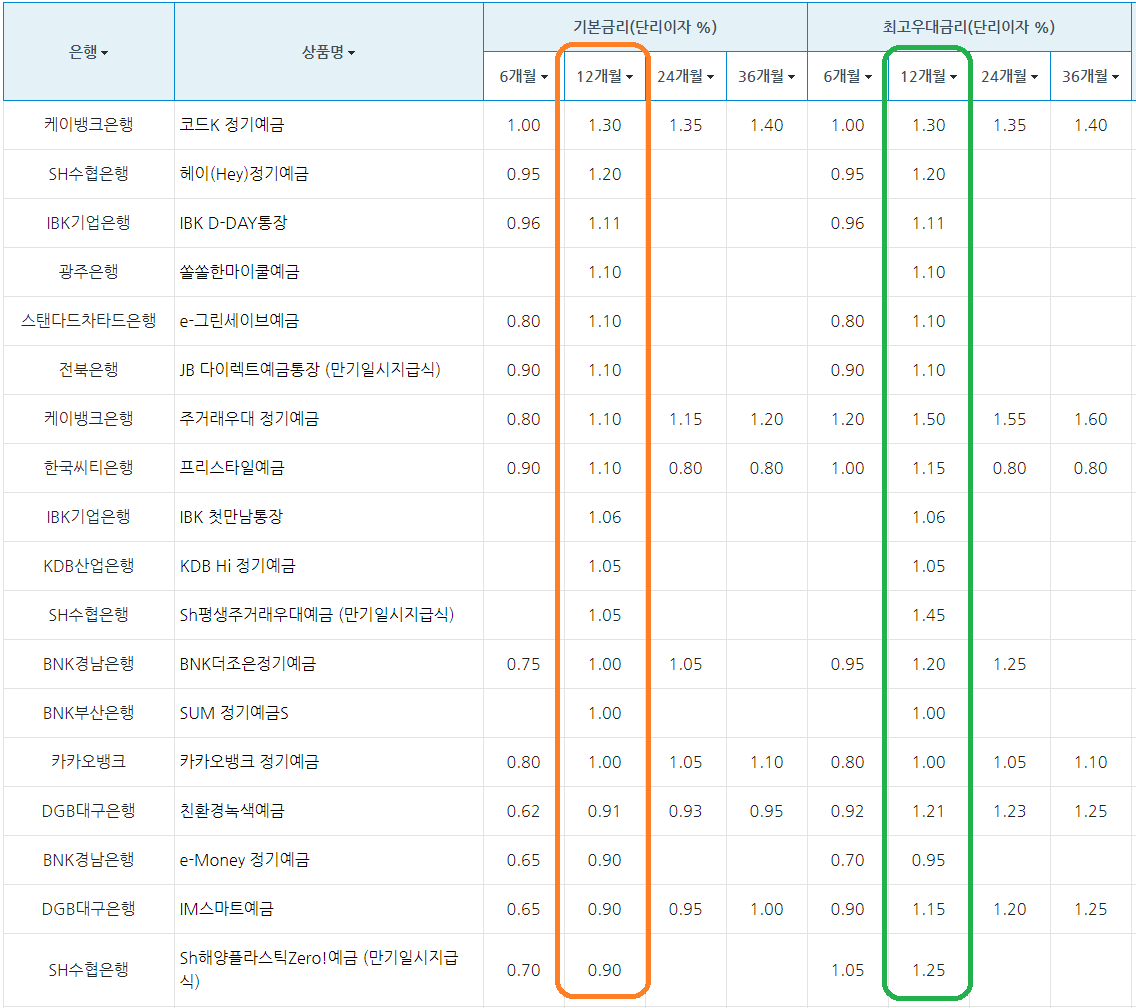Image resolution: width=1136 pixels, height=1008 pixels.
Task: Select the 프리스타일예금 product
Action: coord(232,468)
